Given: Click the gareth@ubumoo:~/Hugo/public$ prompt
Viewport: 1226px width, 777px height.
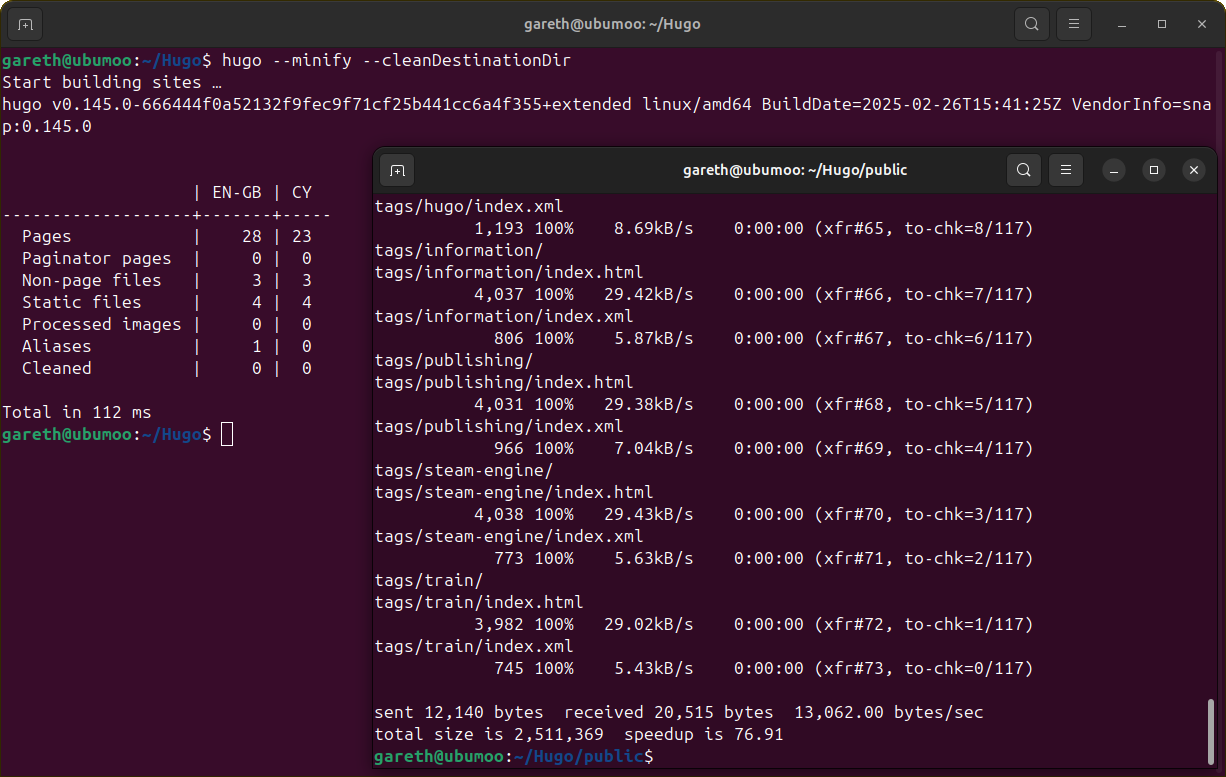Looking at the screenshot, I should click(514, 757).
